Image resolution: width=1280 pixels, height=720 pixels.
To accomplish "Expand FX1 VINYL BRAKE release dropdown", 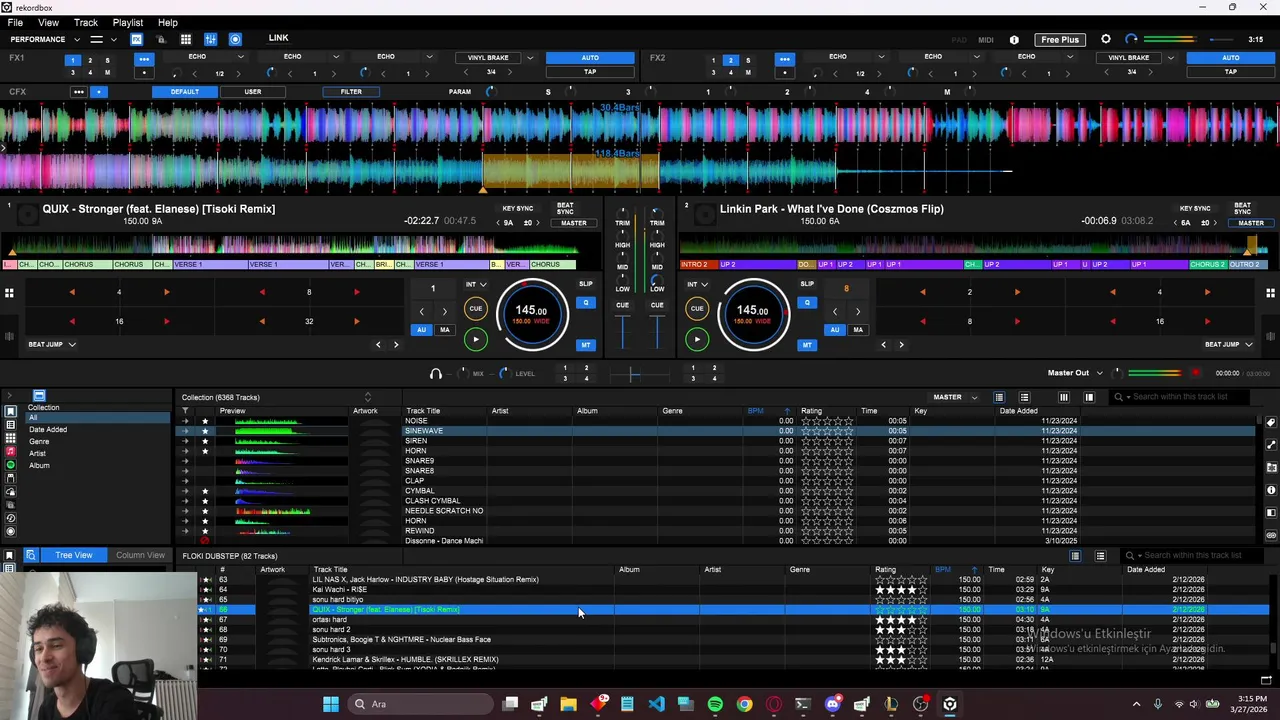I will pos(530,57).
